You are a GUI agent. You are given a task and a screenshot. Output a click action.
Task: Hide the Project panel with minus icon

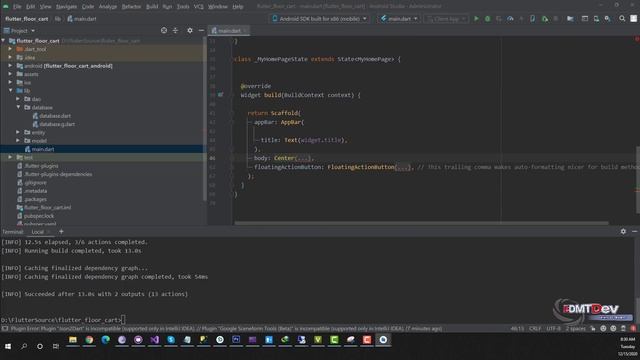(201, 31)
